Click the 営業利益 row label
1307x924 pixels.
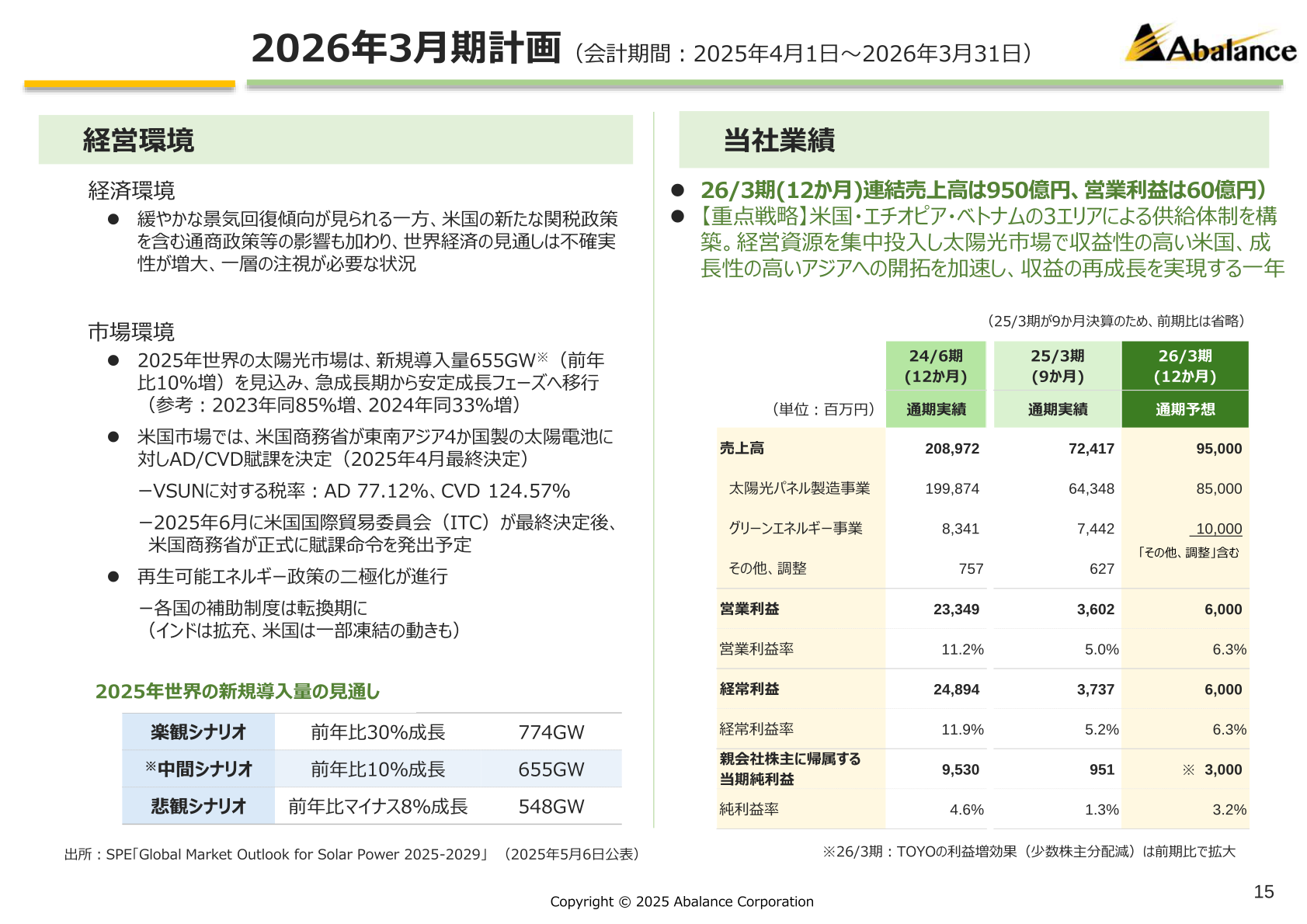tap(749, 609)
